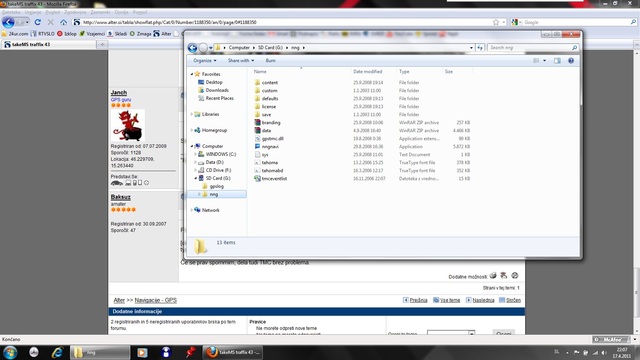Select WINDOWS (C:) drive in the tree
640x360 pixels.
[x=220, y=154]
